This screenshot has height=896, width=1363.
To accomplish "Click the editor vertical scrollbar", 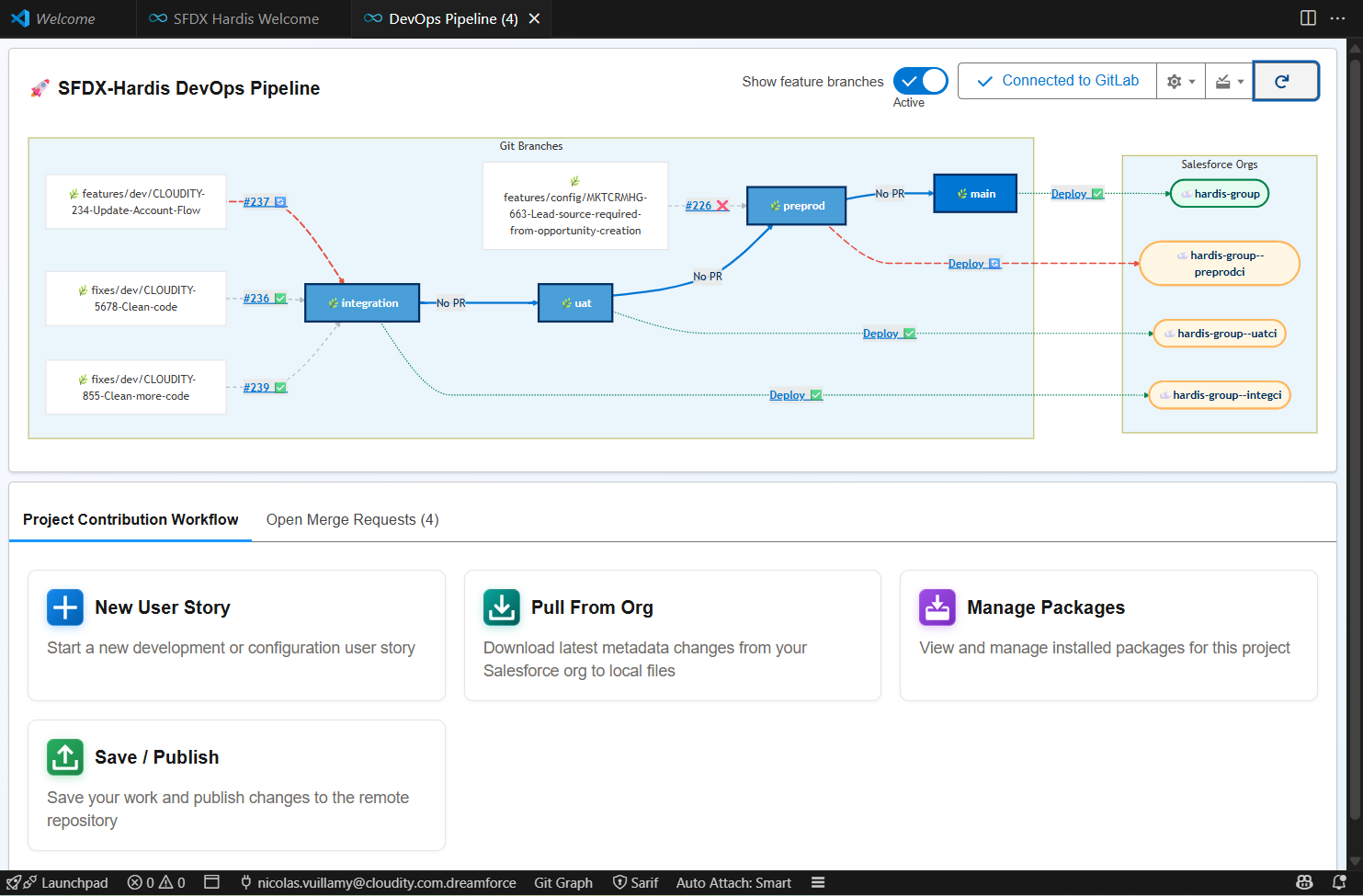I will [1355, 441].
